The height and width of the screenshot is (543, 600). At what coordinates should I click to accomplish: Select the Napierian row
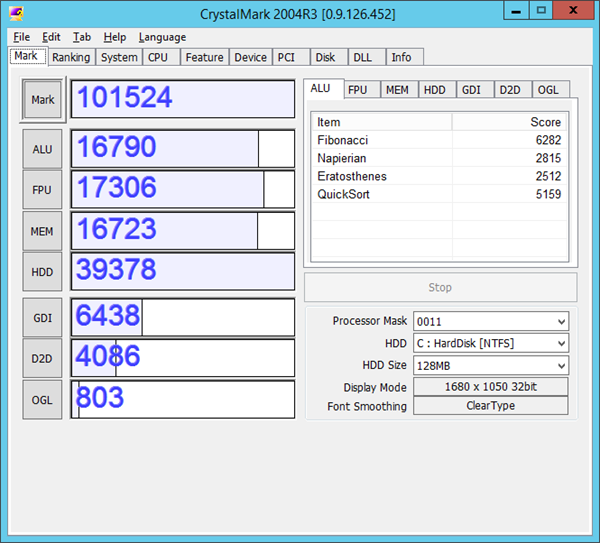click(439, 158)
